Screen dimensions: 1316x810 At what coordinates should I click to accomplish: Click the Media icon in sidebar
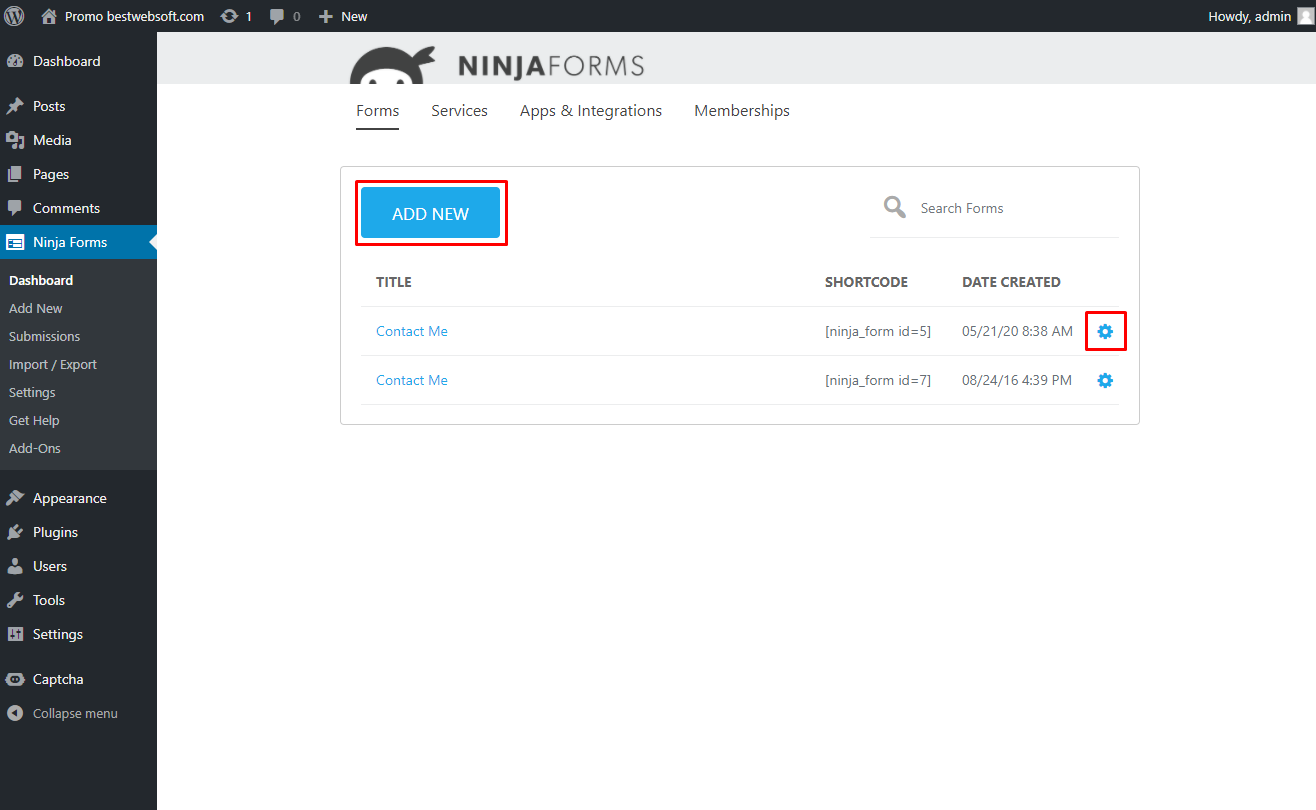pos(15,140)
